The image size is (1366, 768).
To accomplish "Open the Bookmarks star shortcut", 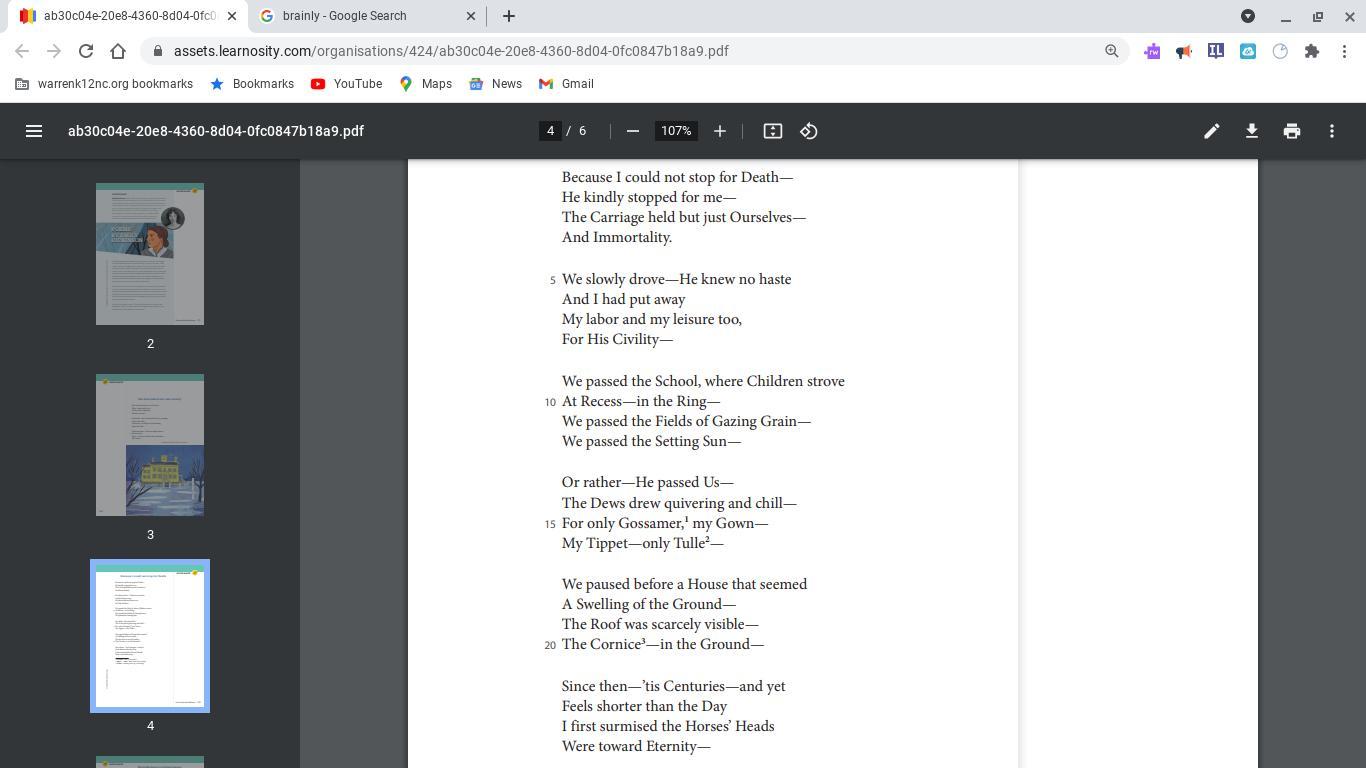I will pos(252,84).
